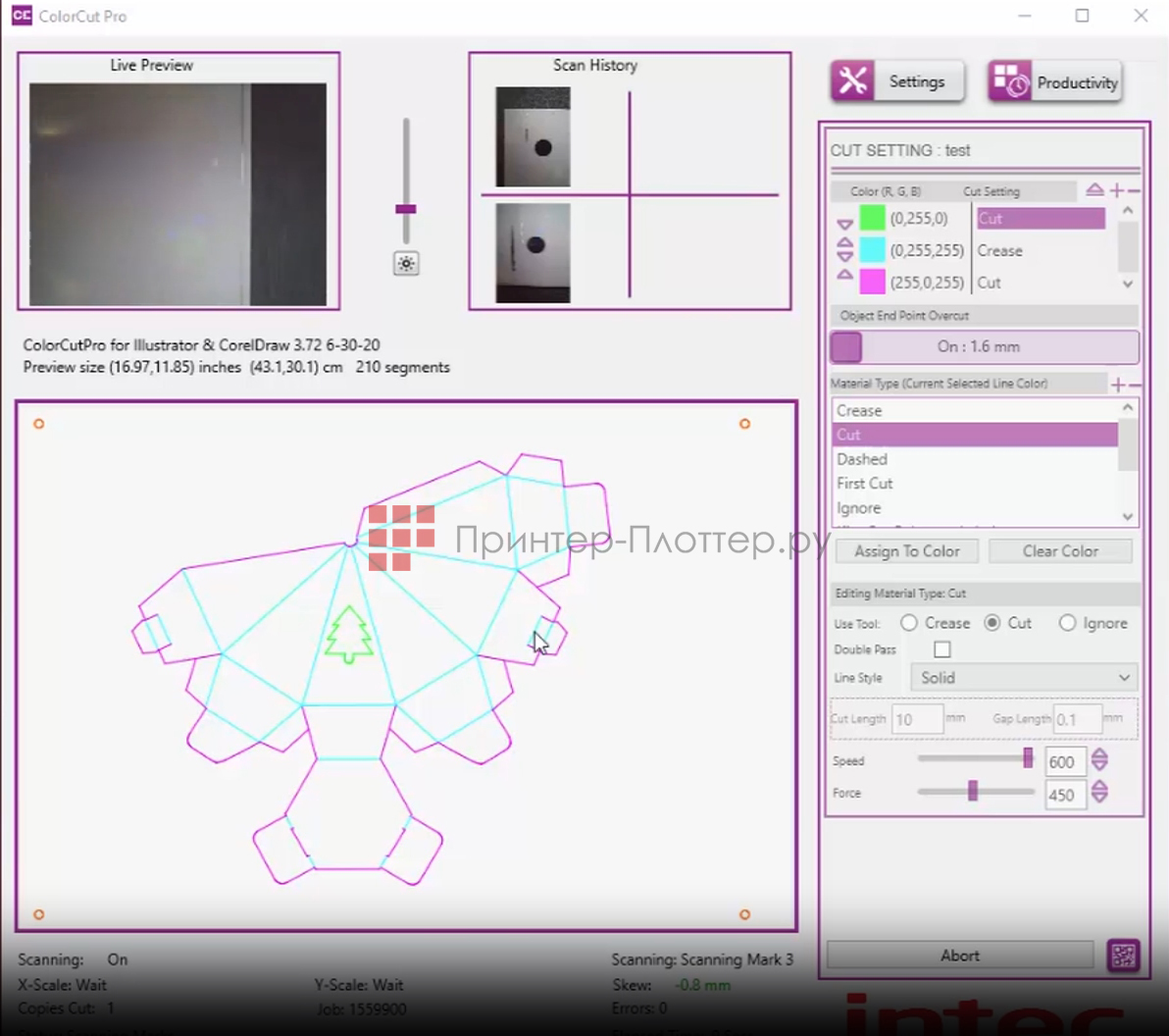Select Dashed in the material type list

pos(862,459)
